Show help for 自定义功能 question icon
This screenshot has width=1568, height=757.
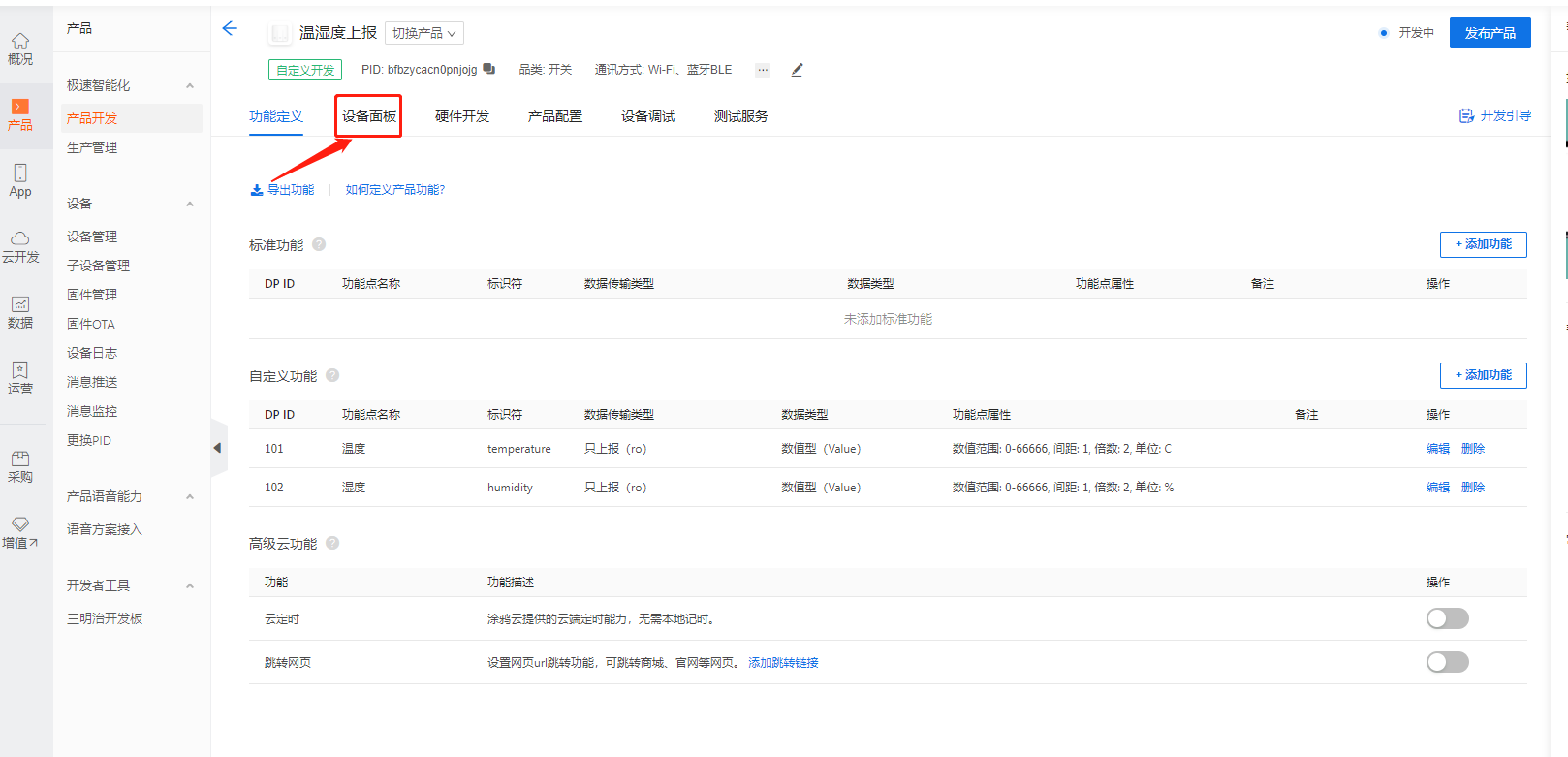tap(332, 375)
